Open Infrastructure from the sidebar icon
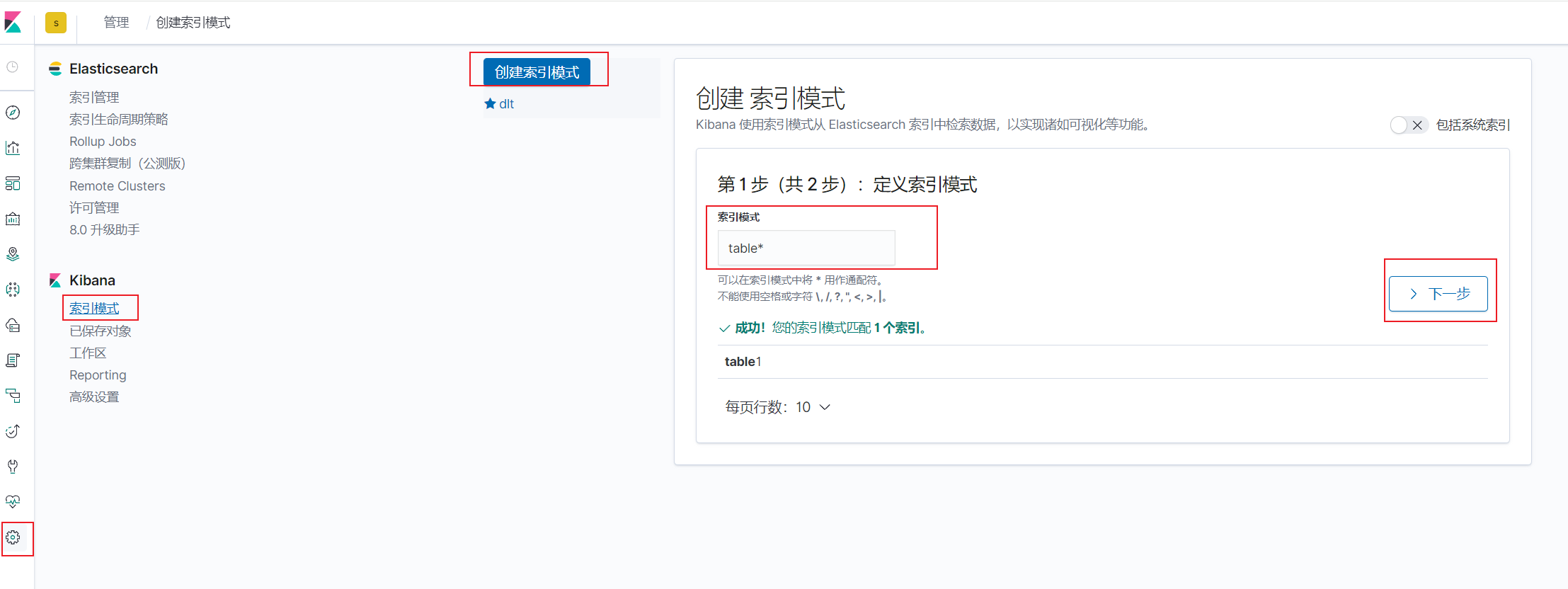1568x589 pixels. (x=13, y=325)
